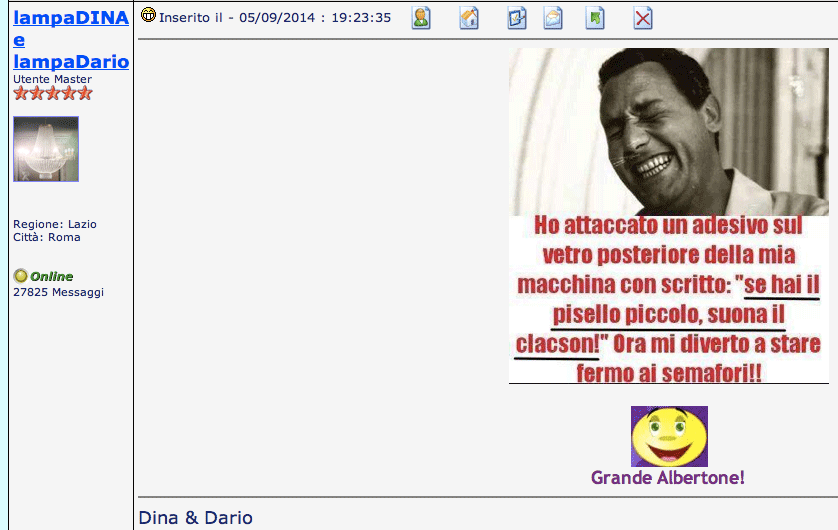Click the laughing man joke image
The image size is (838, 530).
click(669, 216)
